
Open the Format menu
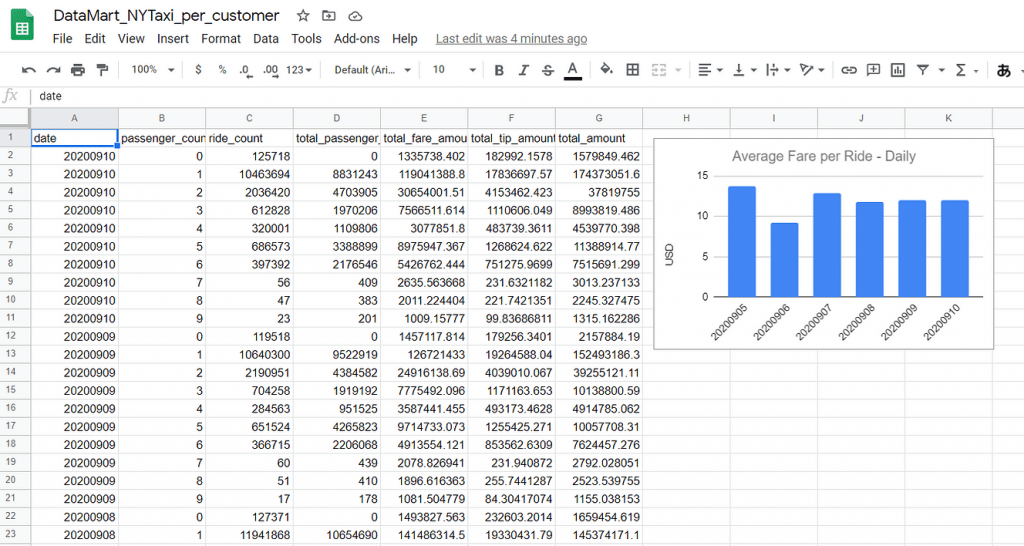tap(221, 39)
